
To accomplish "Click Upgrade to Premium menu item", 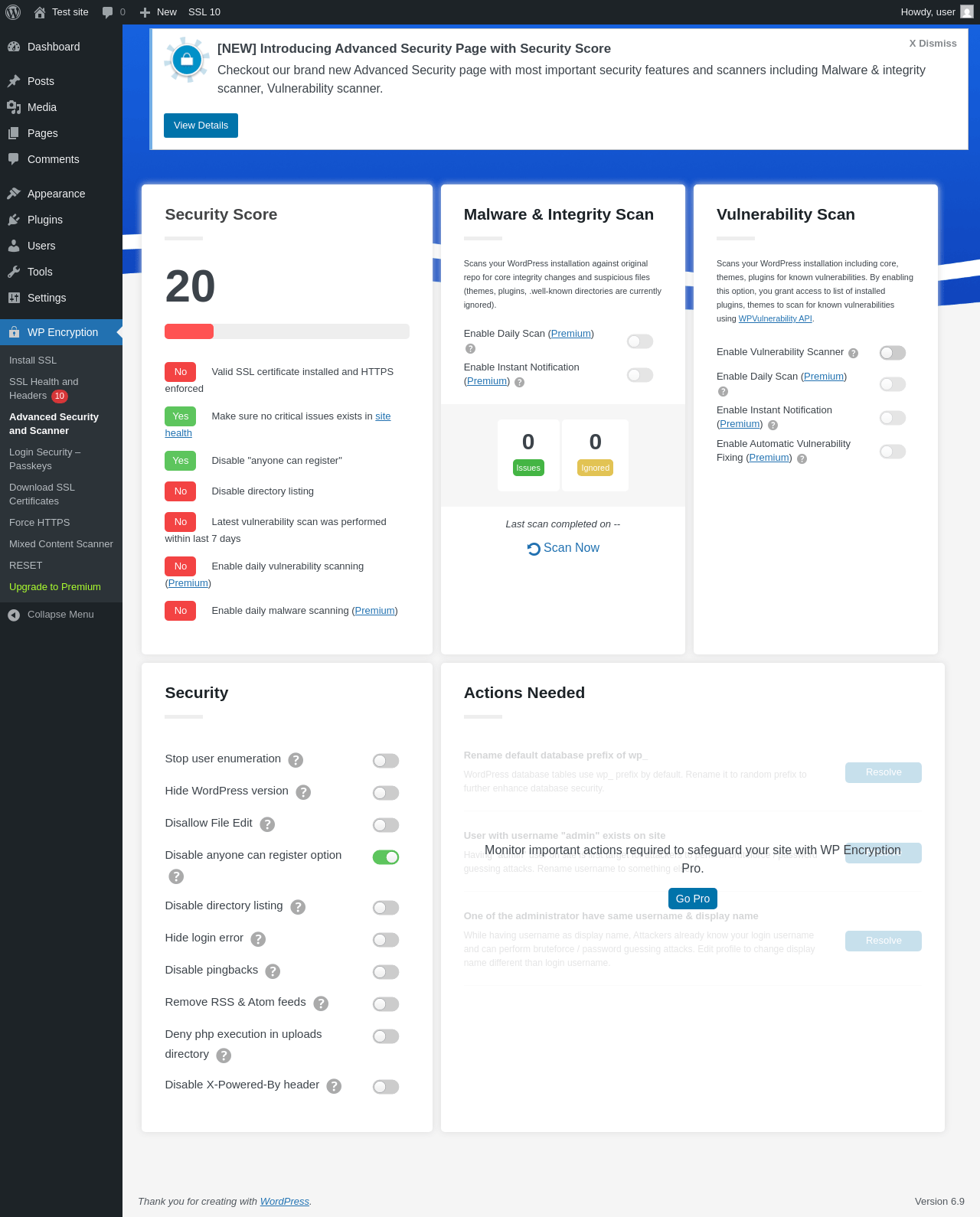I will point(55,587).
